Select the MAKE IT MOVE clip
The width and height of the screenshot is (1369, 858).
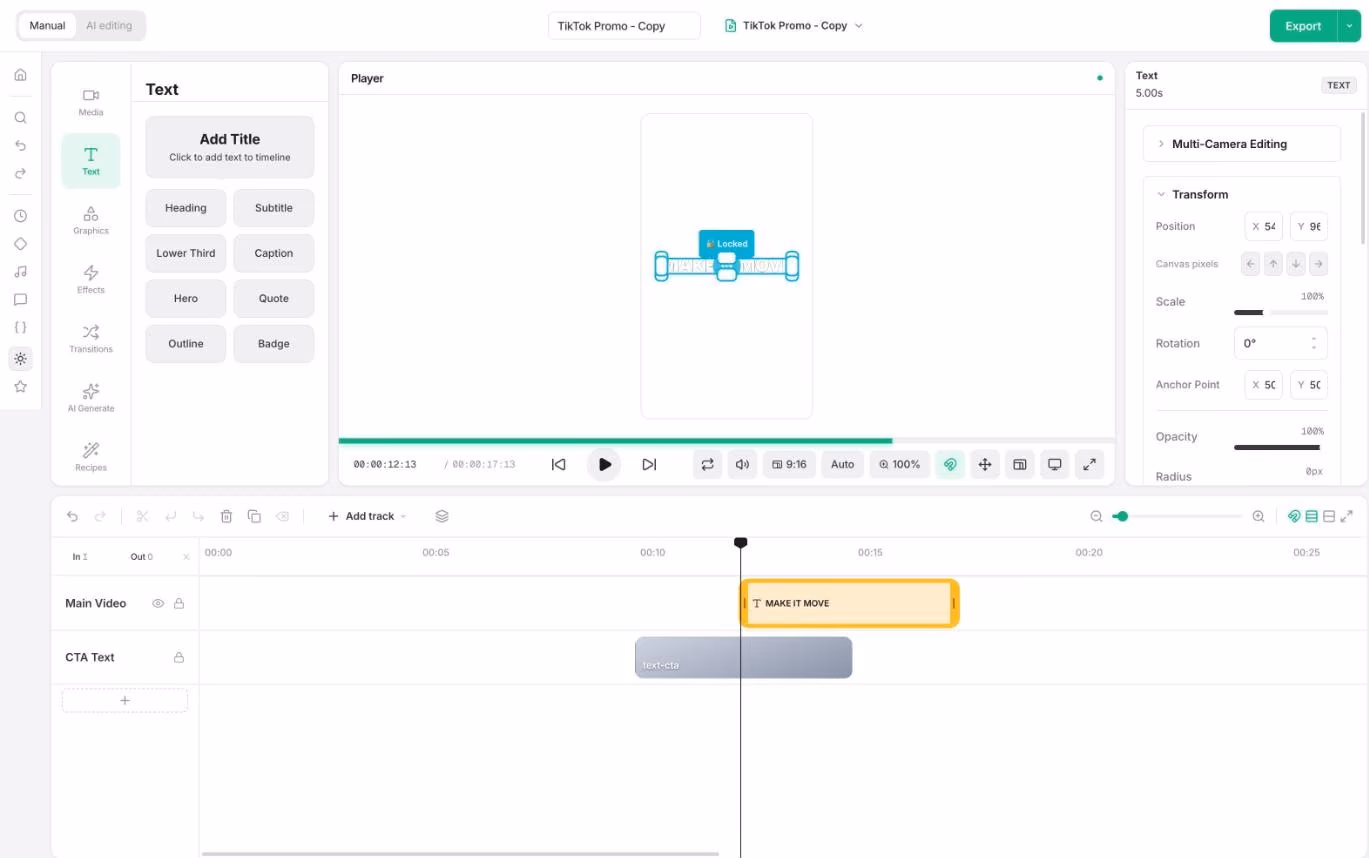coord(849,603)
